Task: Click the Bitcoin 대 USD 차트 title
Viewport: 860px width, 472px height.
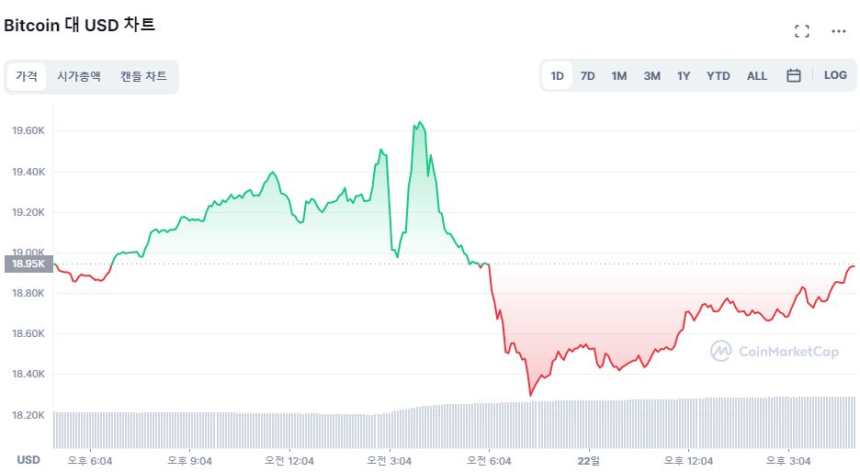Action: (80, 25)
